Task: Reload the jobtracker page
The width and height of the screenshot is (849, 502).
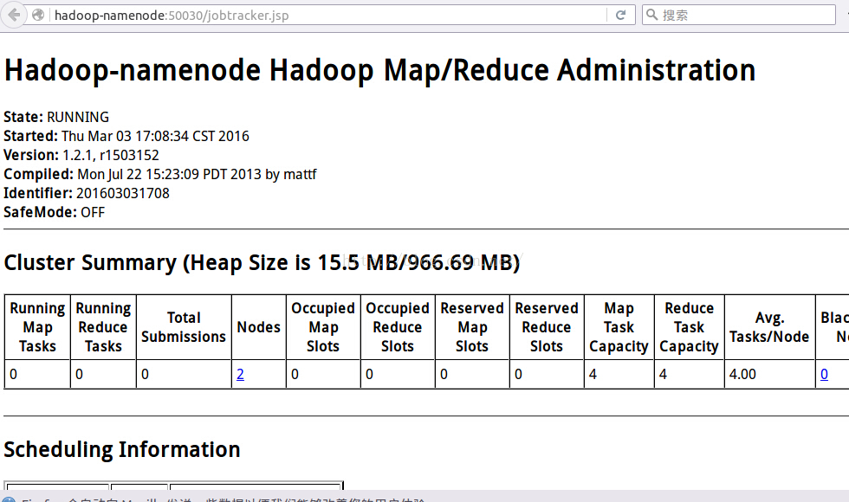Action: (621, 15)
